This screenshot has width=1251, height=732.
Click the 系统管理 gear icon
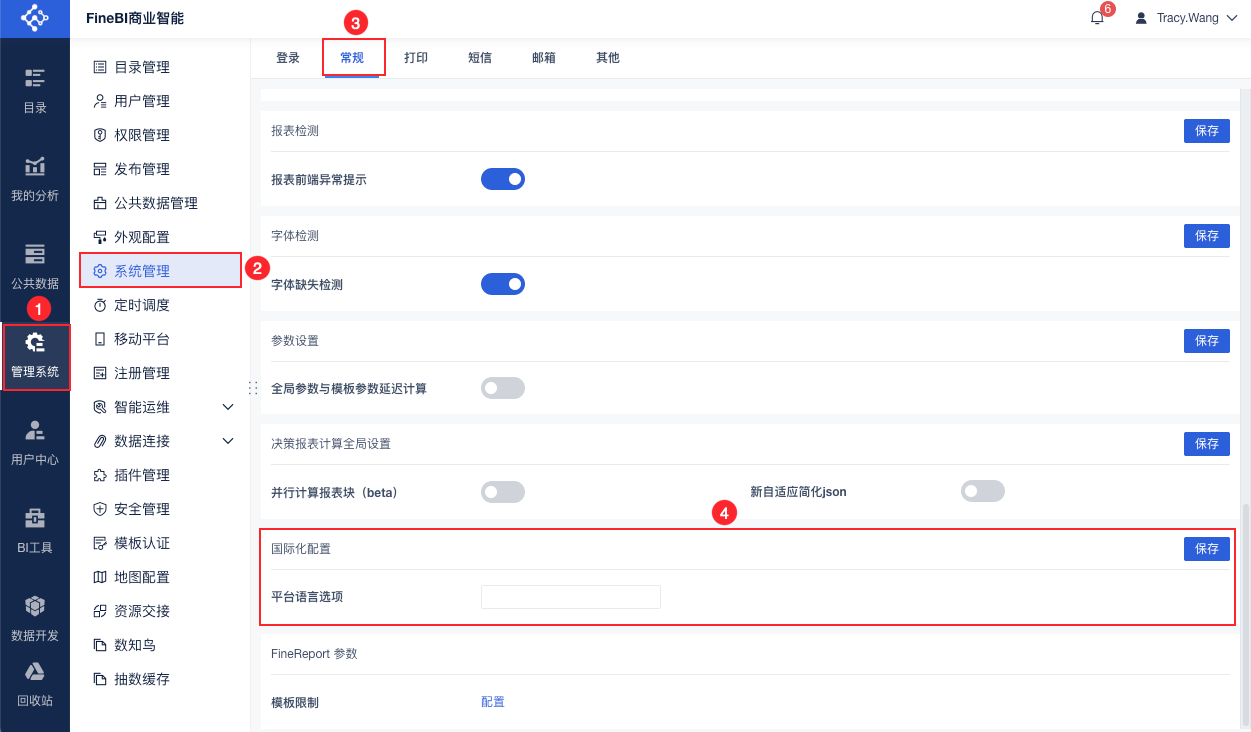tap(99, 271)
